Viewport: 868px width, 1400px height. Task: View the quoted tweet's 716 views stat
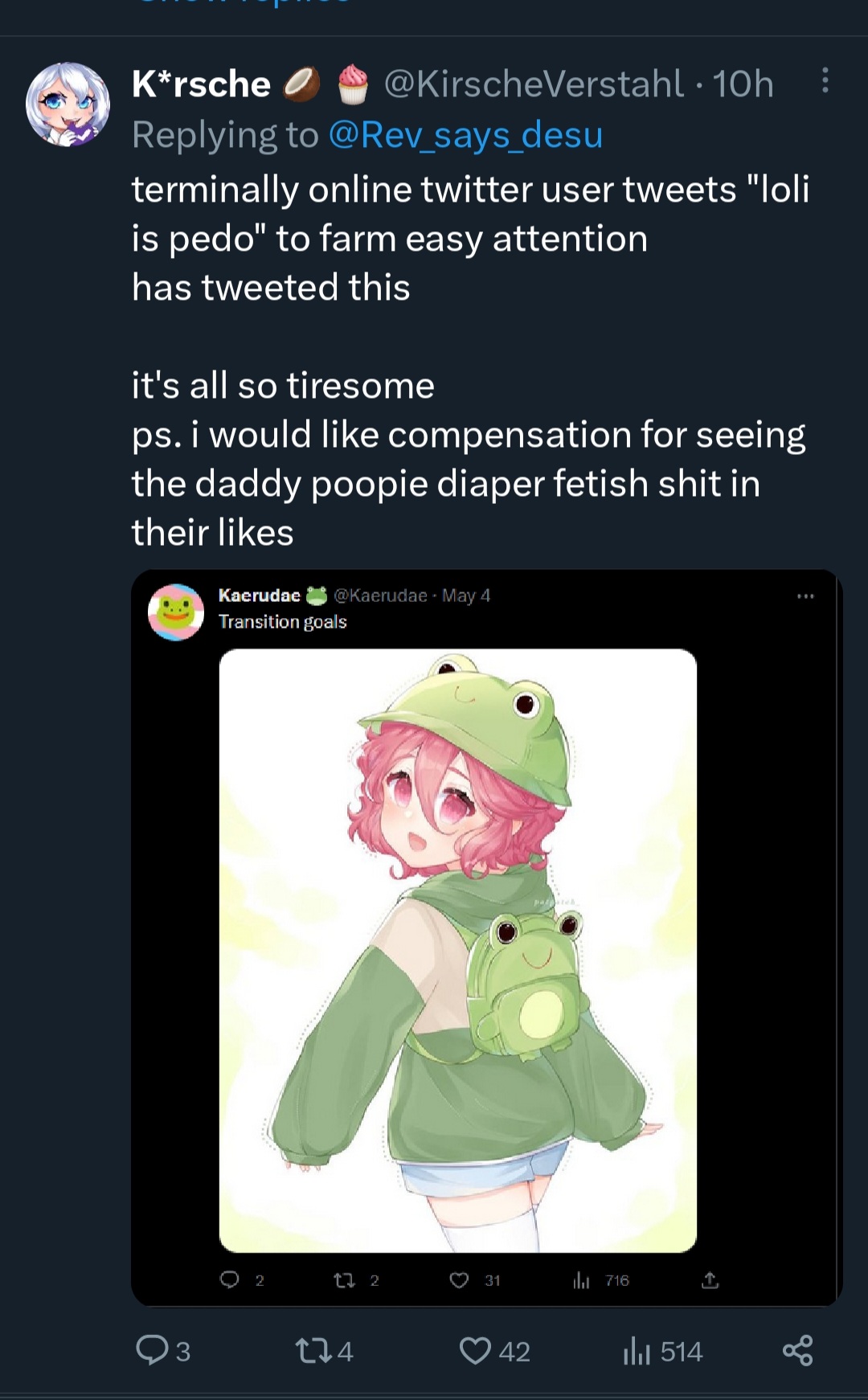(600, 1279)
